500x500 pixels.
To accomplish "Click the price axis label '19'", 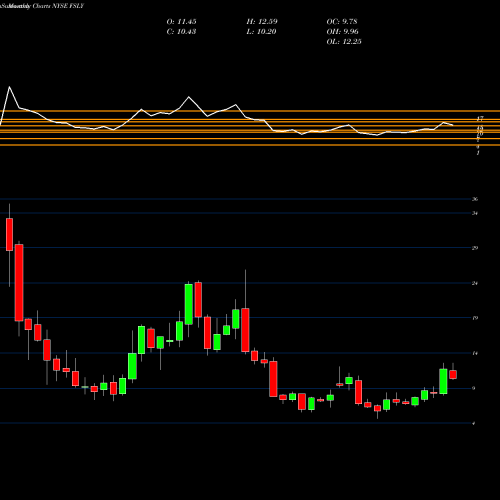I will click(475, 318).
